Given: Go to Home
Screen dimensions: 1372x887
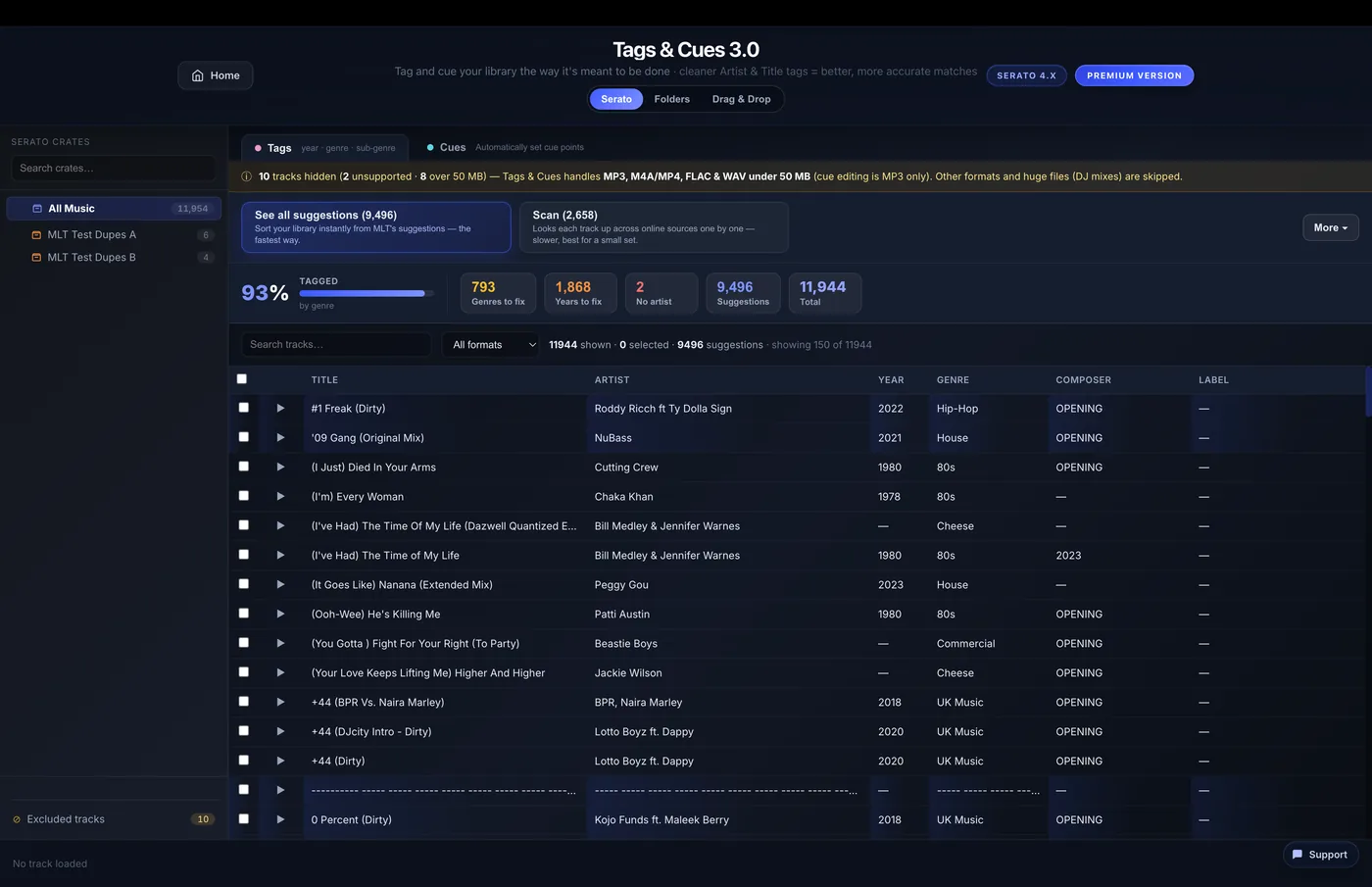Looking at the screenshot, I should pos(216,75).
